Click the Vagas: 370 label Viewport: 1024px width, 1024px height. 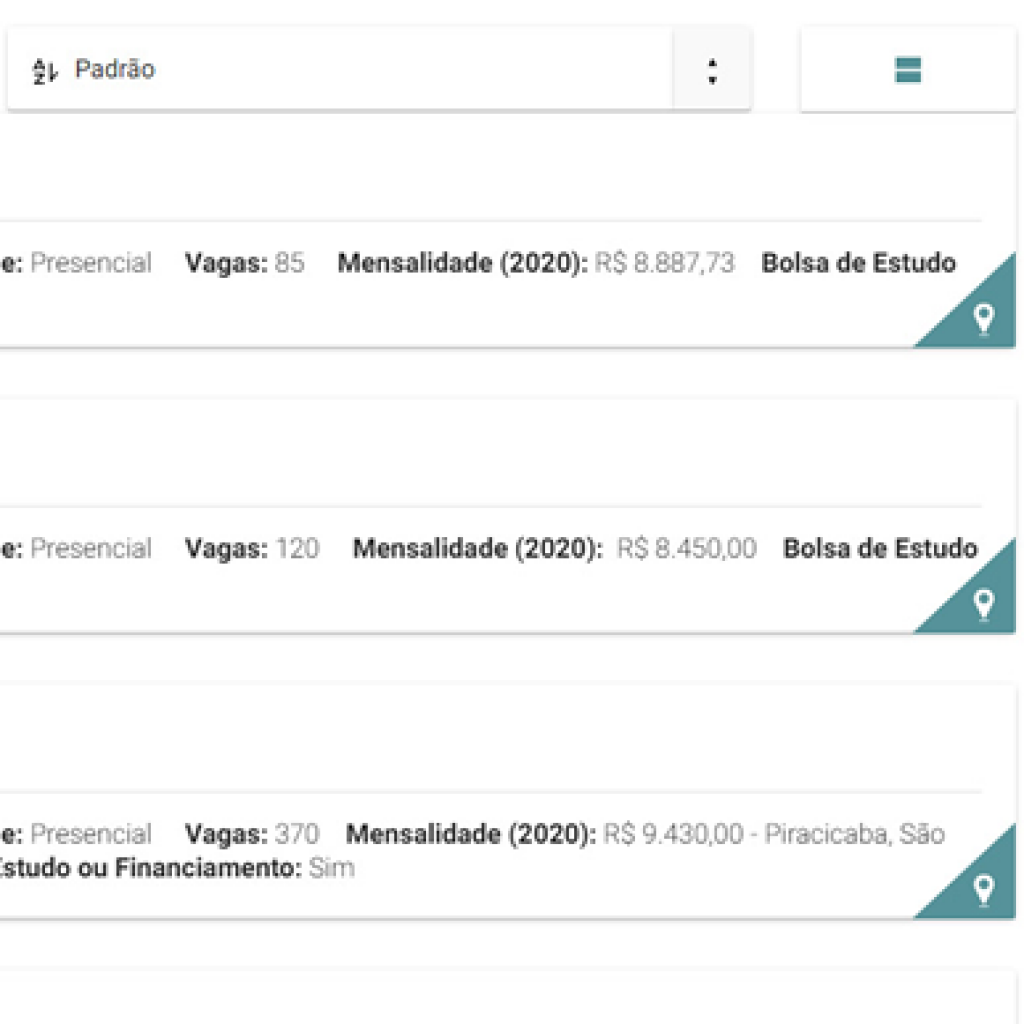[x=251, y=833]
